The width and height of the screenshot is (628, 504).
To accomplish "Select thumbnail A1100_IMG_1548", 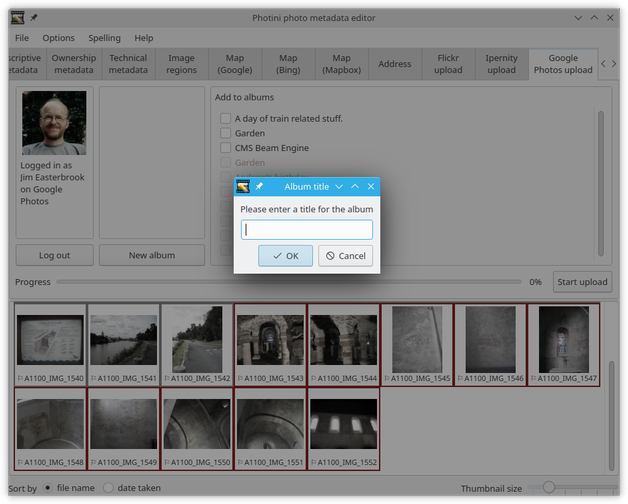I will click(x=50, y=429).
